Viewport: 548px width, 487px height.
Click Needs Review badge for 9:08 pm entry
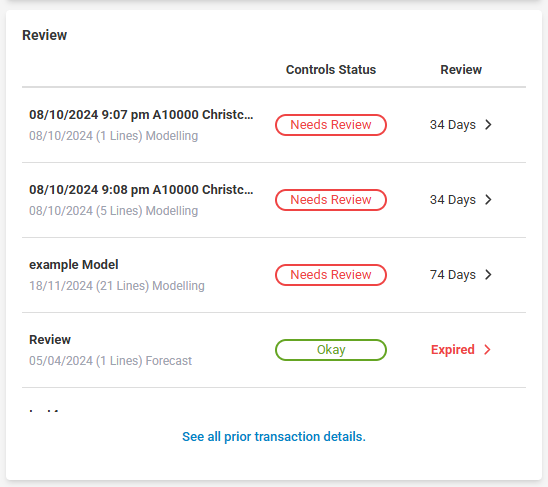pyautogui.click(x=331, y=200)
